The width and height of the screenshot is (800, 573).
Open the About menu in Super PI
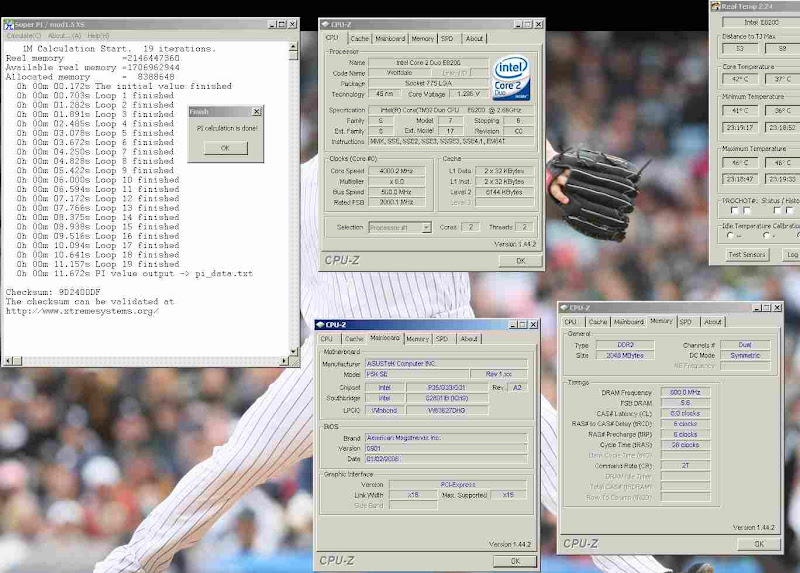pos(64,36)
